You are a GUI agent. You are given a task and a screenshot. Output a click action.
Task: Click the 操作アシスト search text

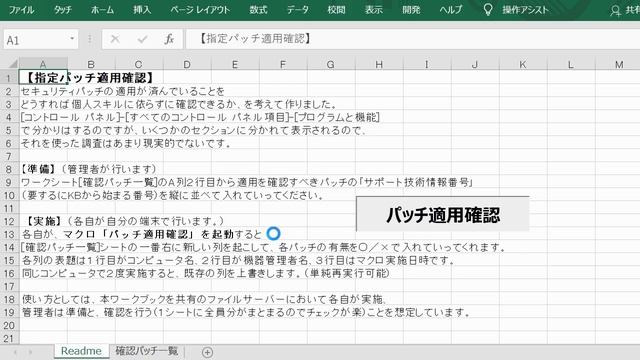(x=525, y=10)
